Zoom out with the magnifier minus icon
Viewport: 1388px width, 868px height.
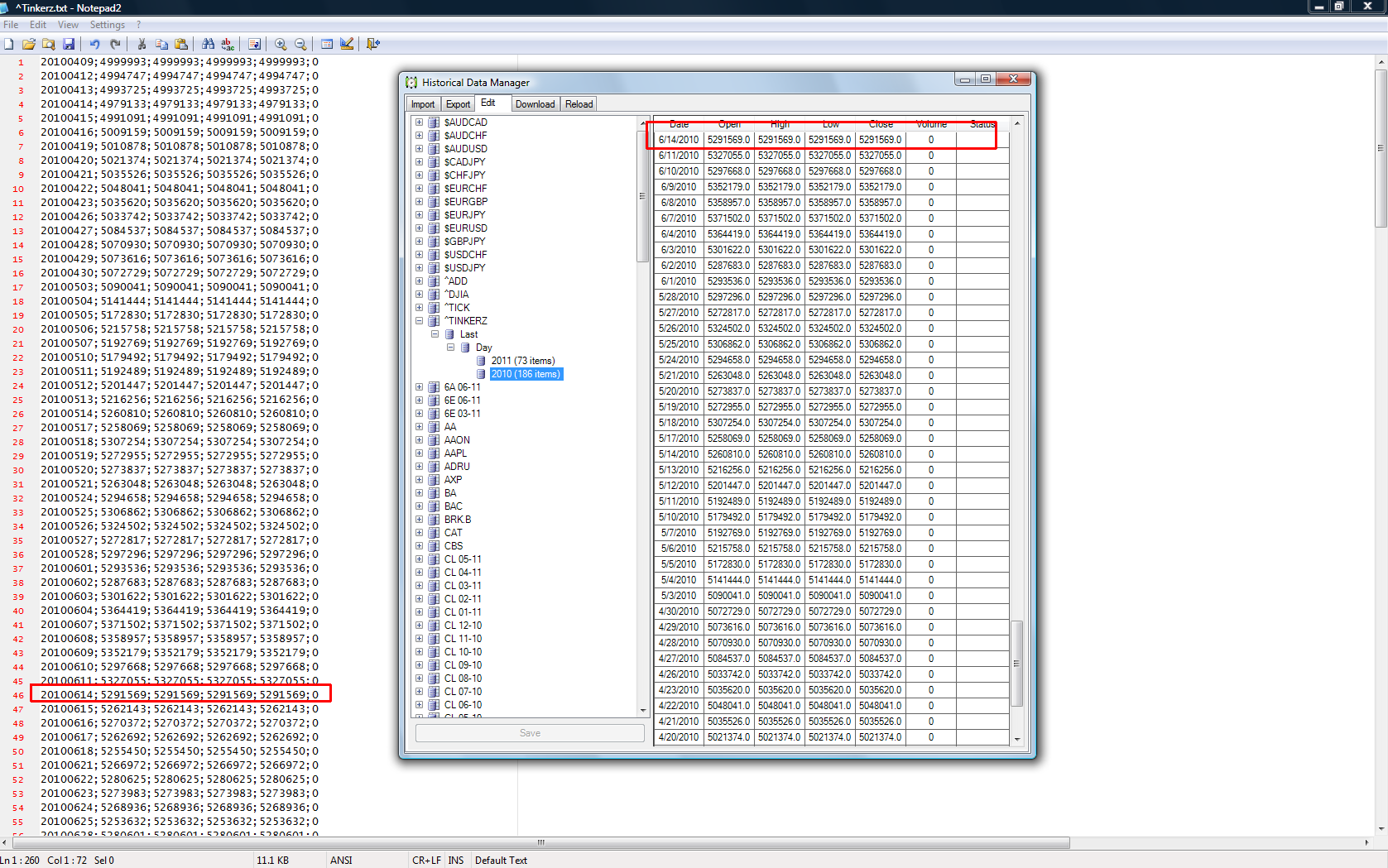pyautogui.click(x=300, y=44)
